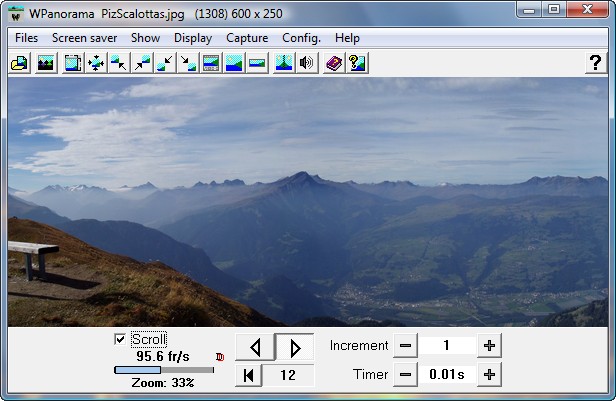
Task: Click the picture frame window icon
Action: [x=73, y=63]
